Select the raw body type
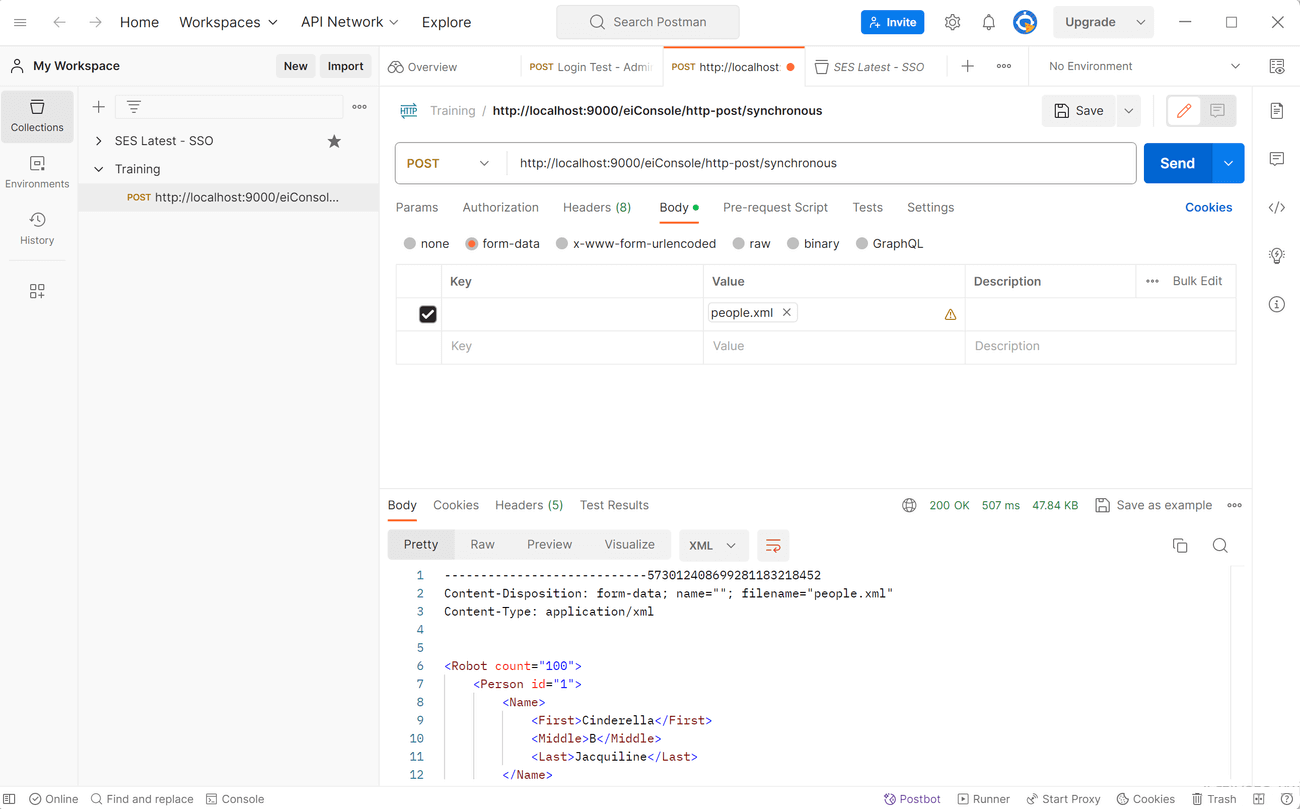The height and width of the screenshot is (809, 1300). tap(738, 244)
